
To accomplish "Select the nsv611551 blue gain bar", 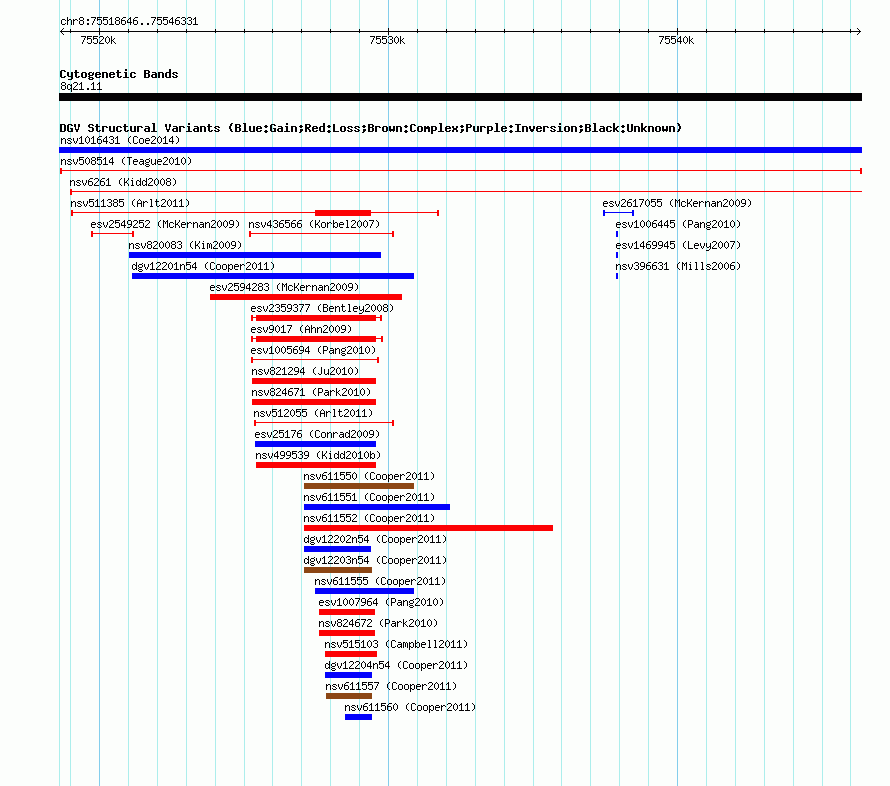I will [x=377, y=507].
